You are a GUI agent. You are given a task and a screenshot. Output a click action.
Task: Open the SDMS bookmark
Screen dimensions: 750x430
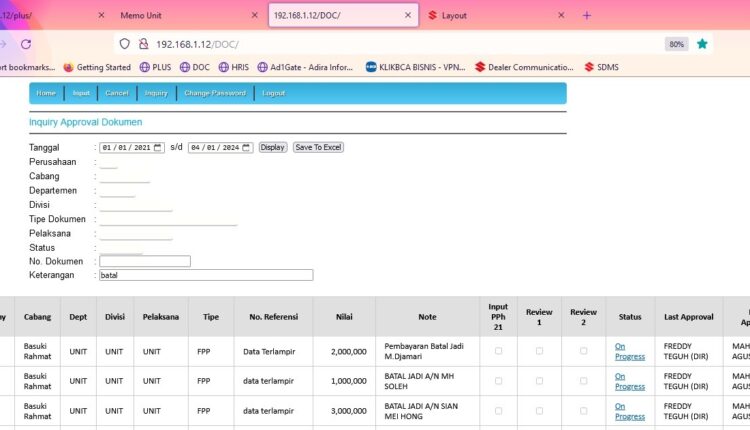click(601, 67)
